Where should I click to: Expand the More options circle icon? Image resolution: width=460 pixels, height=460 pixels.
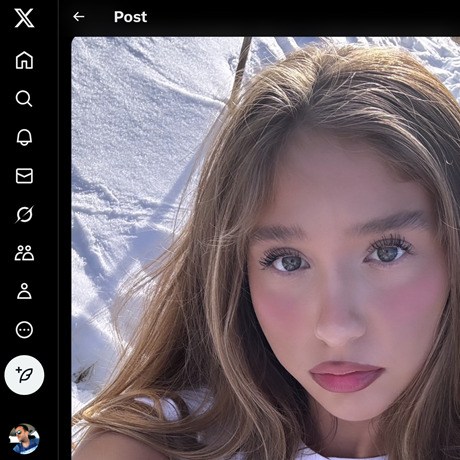pos(24,330)
